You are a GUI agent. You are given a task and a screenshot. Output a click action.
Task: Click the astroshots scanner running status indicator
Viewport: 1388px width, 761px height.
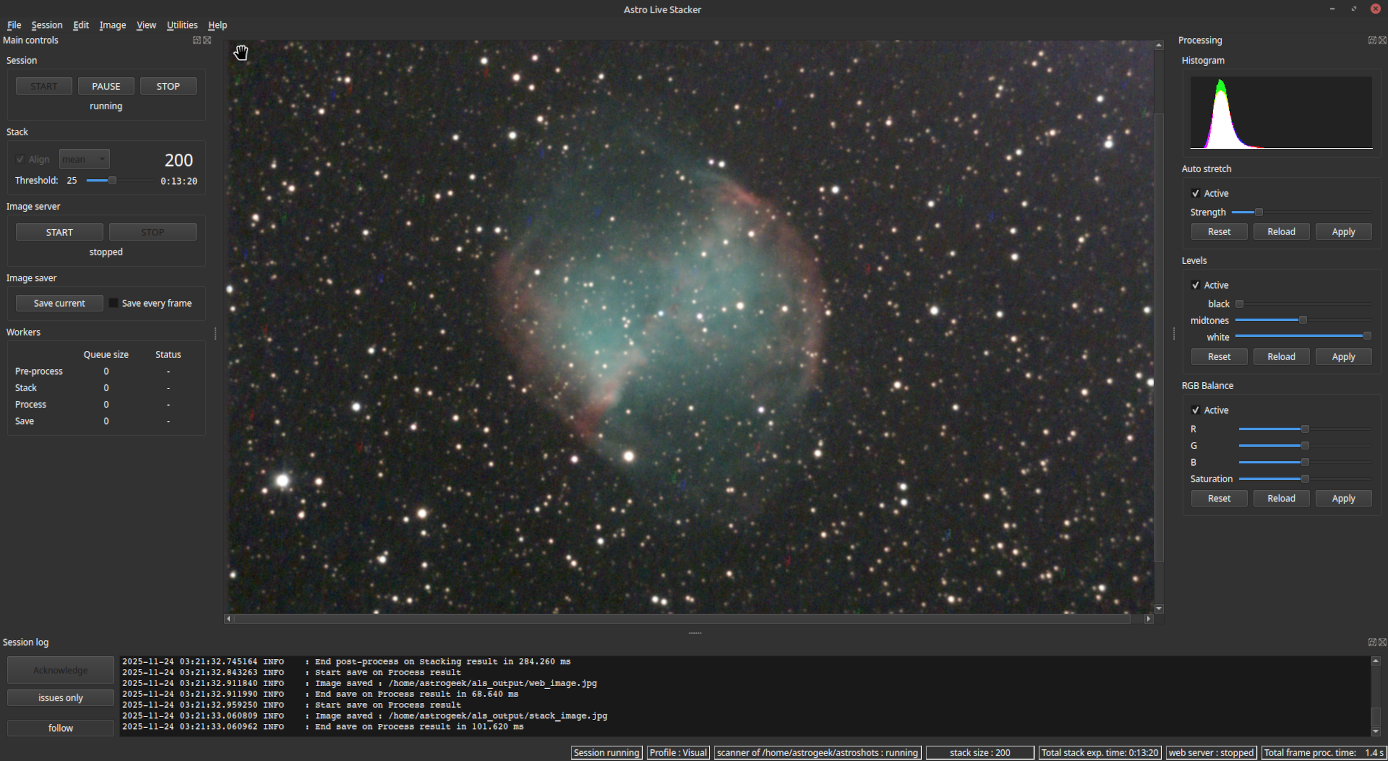[817, 752]
